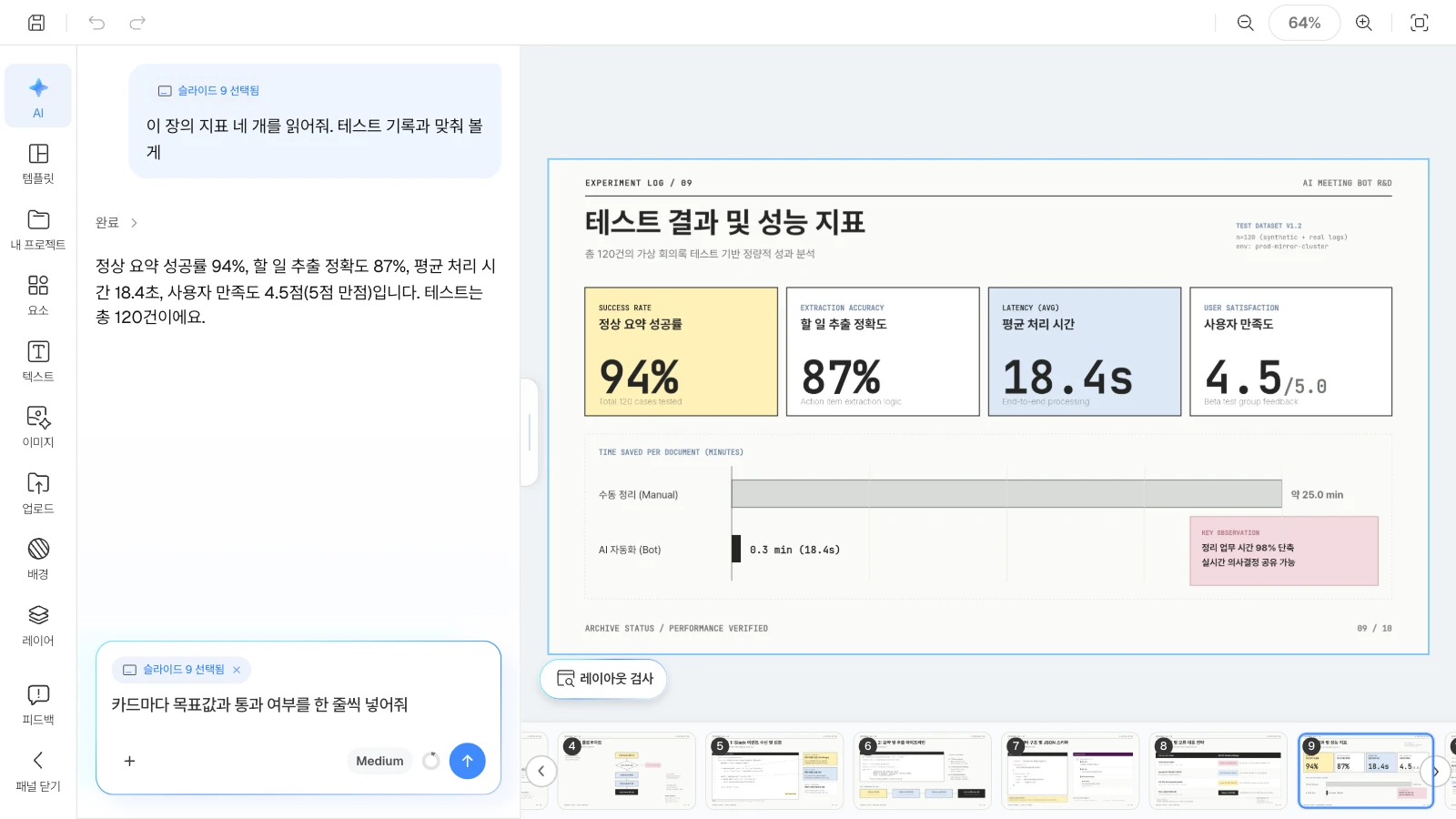This screenshot has height=819, width=1456.
Task: Expand the 완료 status chevron
Action: [134, 223]
